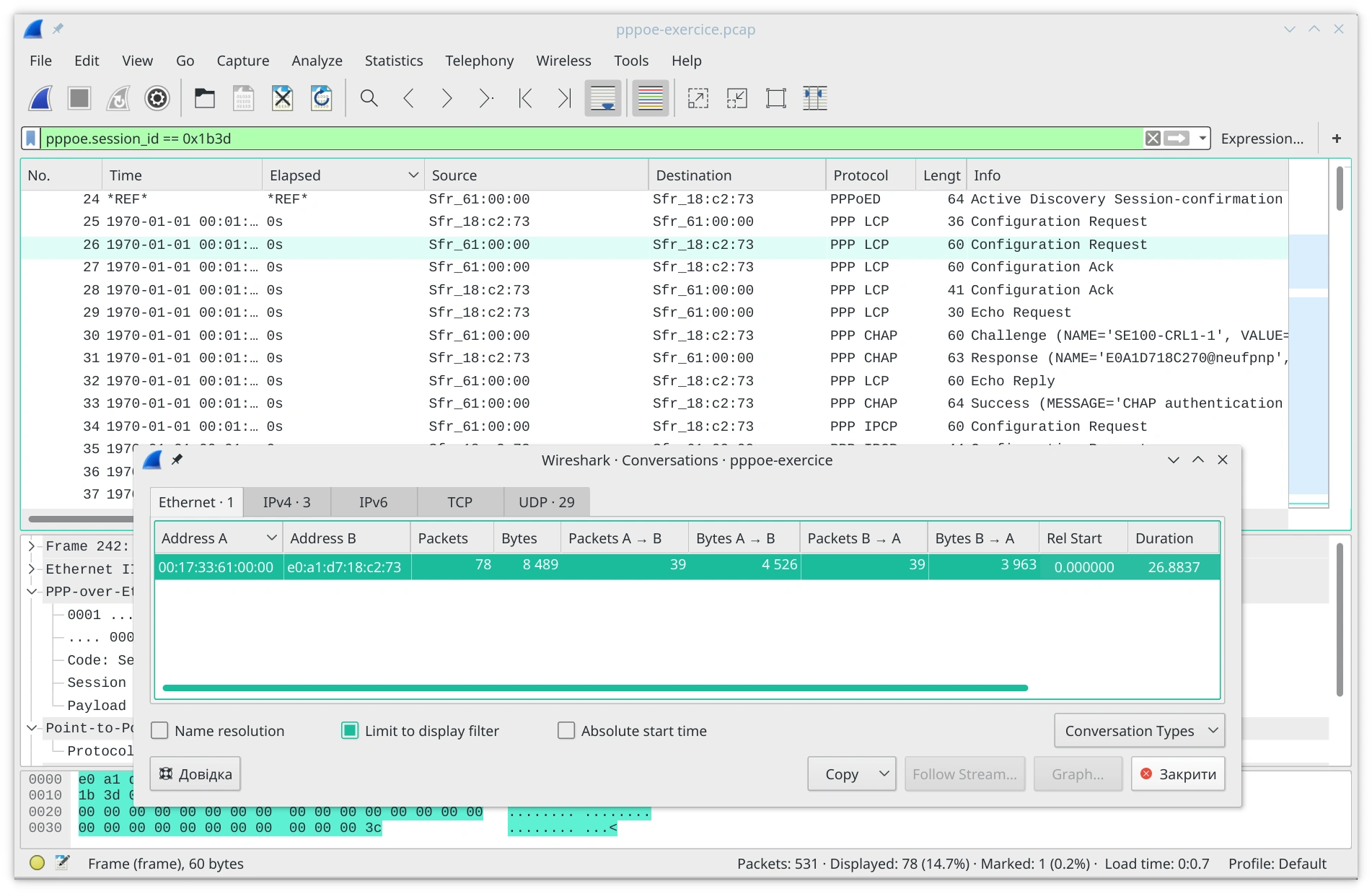The height and width of the screenshot is (894, 1372).
Task: Open the Conversation Types dropdown
Action: [1139, 731]
